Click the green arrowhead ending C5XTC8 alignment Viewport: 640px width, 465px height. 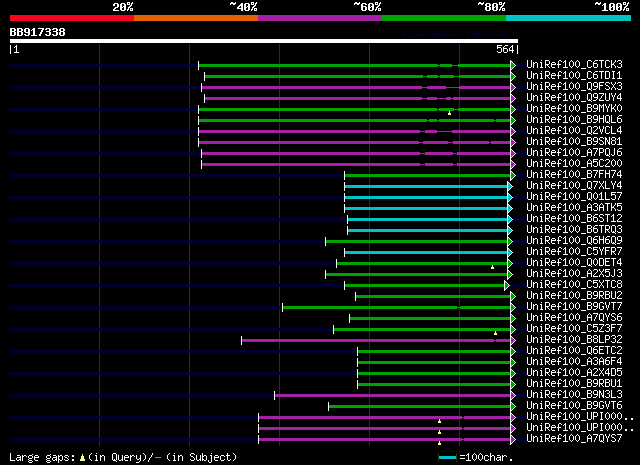(x=507, y=285)
